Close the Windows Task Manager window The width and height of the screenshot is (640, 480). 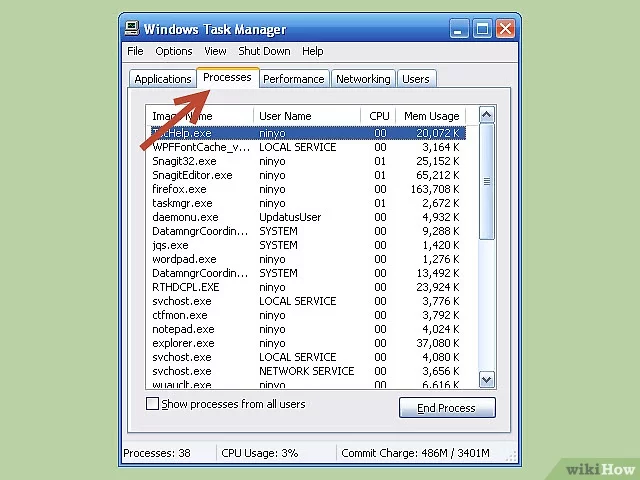tap(505, 29)
